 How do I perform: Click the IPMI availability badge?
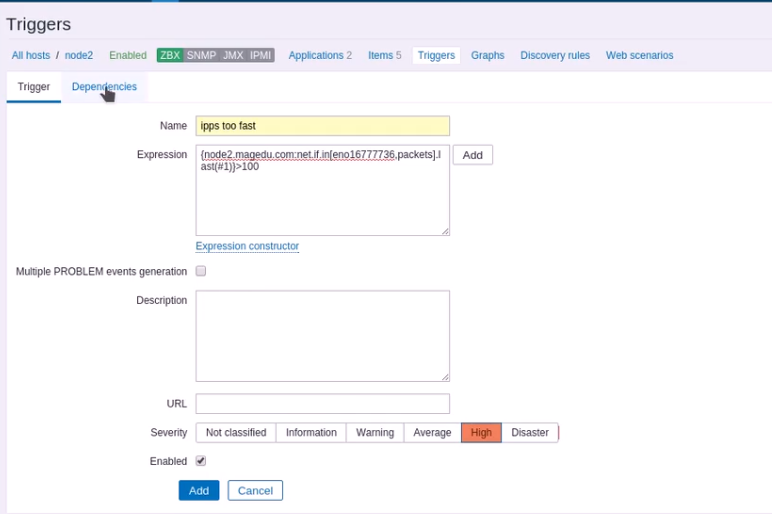pyautogui.click(x=260, y=55)
